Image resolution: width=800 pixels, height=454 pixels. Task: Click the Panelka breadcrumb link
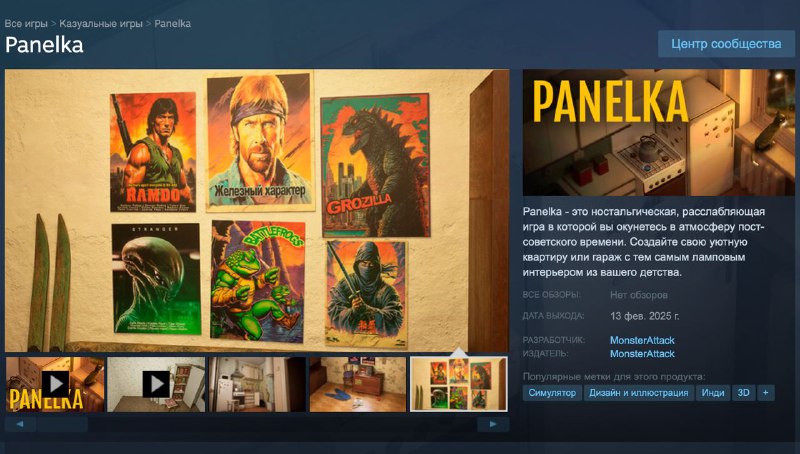[173, 23]
